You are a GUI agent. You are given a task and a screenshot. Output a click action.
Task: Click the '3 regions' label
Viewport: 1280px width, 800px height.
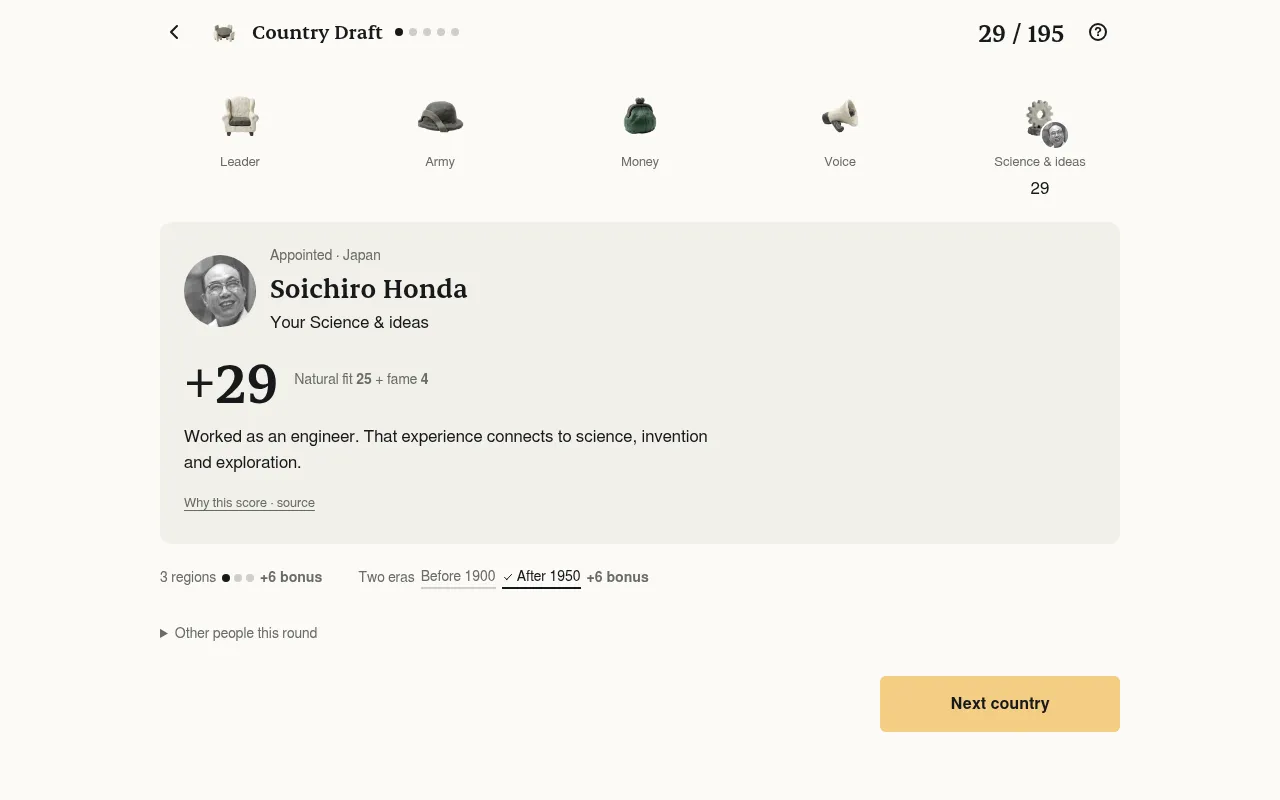coord(188,577)
